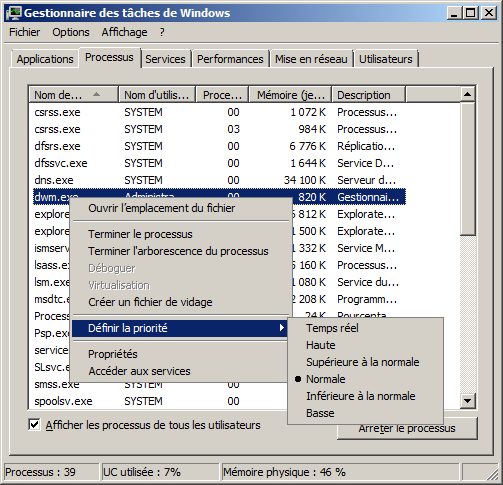Select the csrss.exe row with 984 K
This screenshot has height=485, width=503.
point(219,129)
